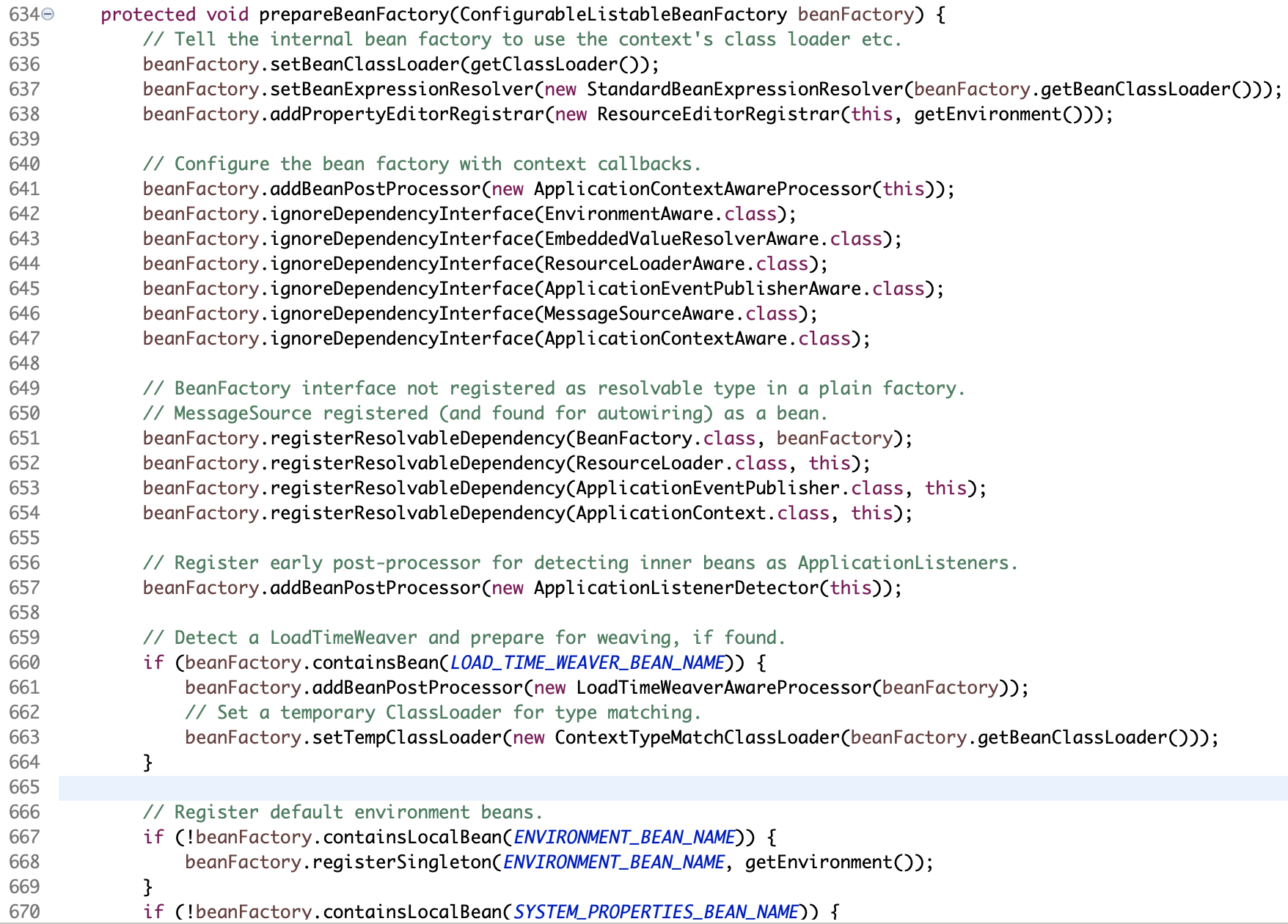The image size is (1288, 924).
Task: Collapse the prepareBeanFactory method fold marker
Action: tap(48, 14)
